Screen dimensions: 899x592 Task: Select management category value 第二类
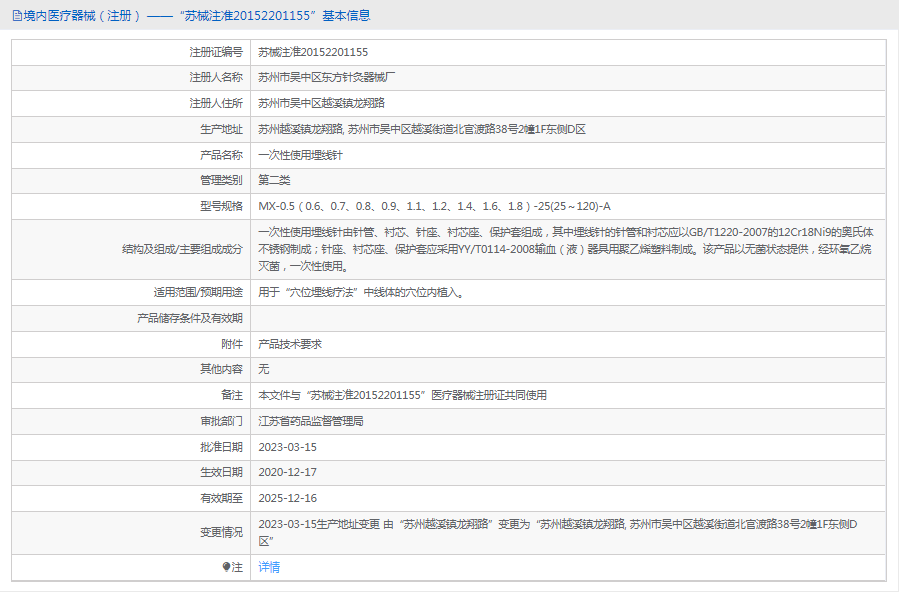274,180
